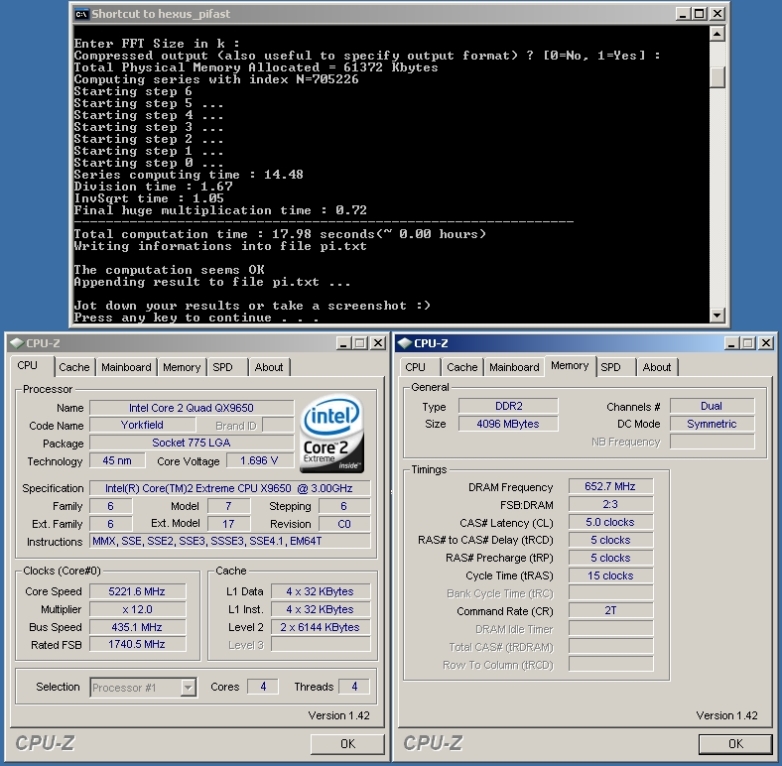Viewport: 782px width, 766px height.
Task: Open the Processor #1 selection dropdown
Action: pos(188,687)
